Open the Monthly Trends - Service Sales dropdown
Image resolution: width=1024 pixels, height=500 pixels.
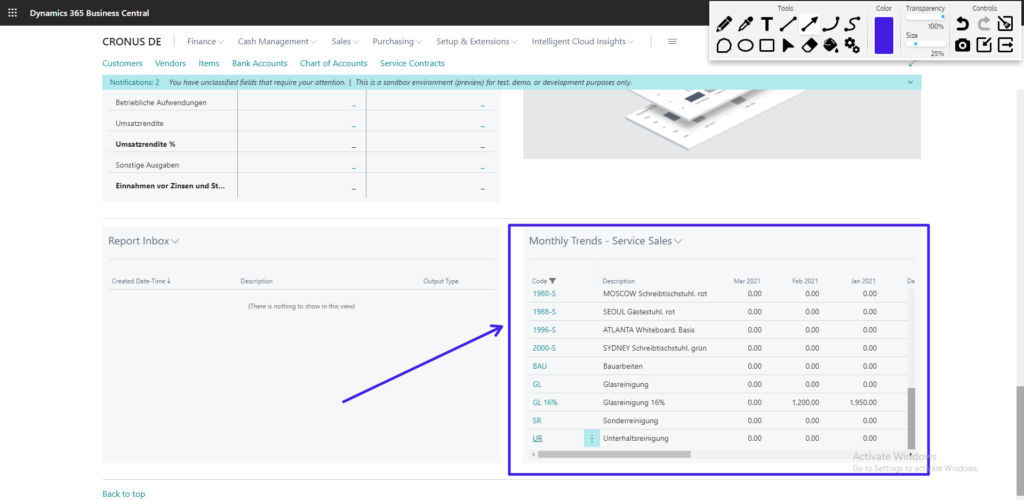coord(678,241)
